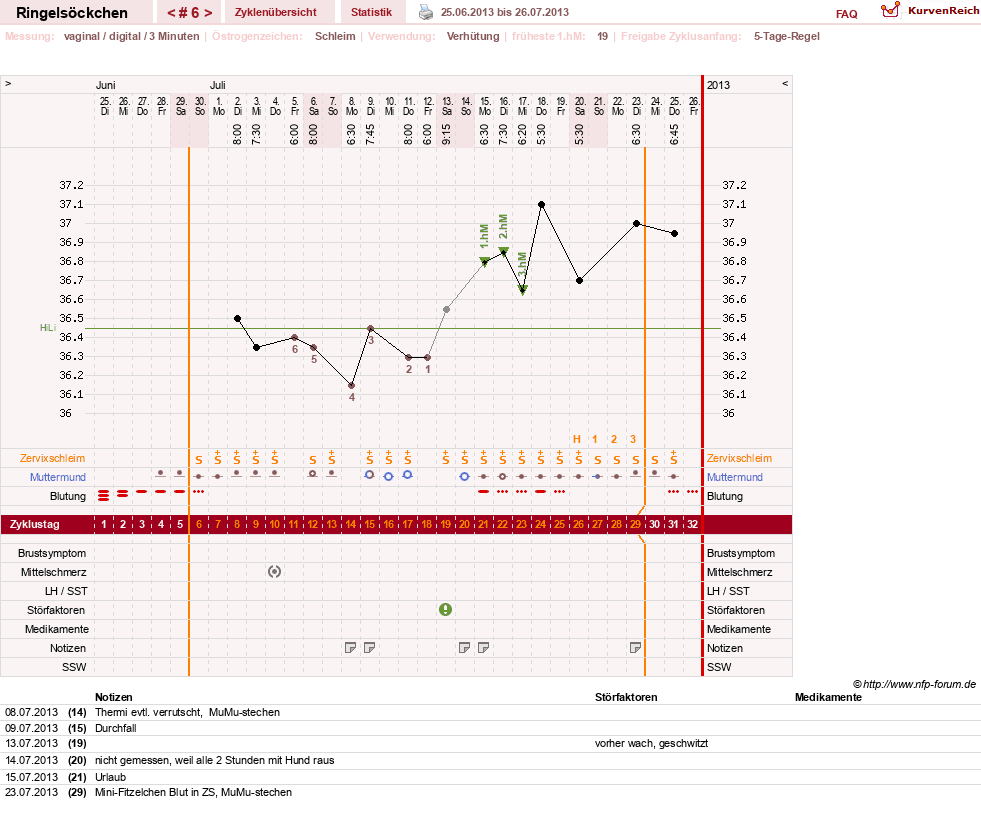Collapse chart with the top-right arrow
Screen dimensions: 981x836
point(785,83)
